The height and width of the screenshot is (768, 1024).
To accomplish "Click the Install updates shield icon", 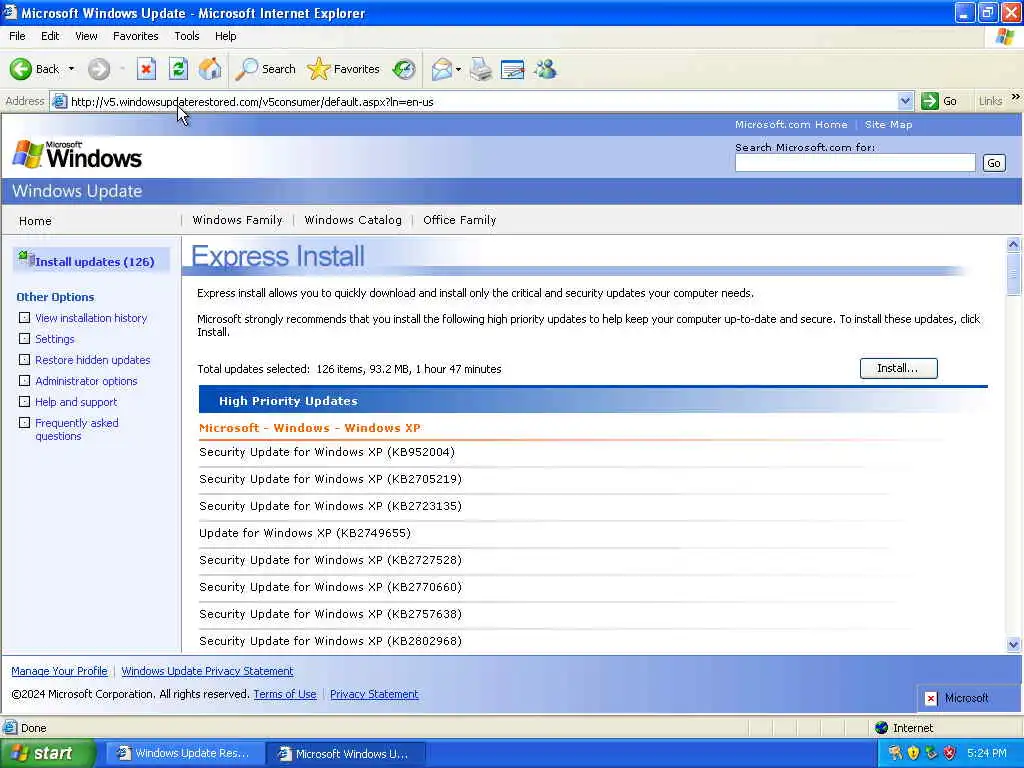I will point(26,259).
